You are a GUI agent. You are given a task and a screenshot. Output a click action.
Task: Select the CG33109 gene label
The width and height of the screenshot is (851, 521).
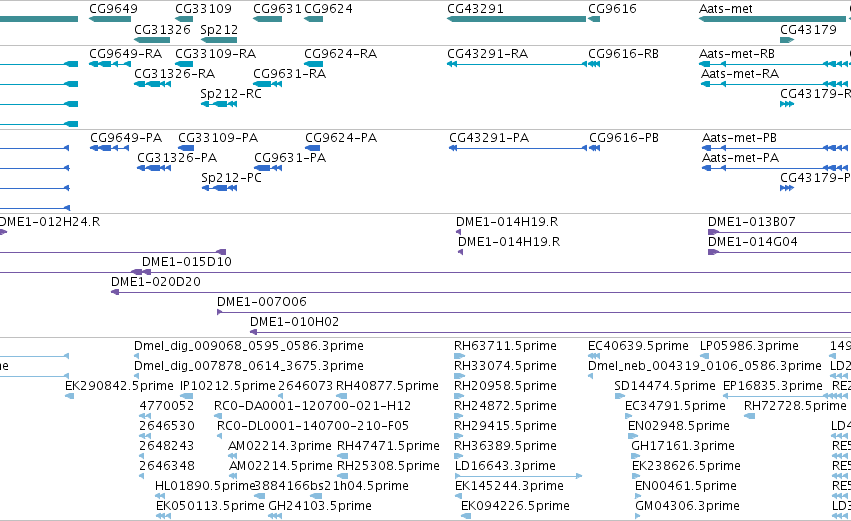tap(204, 9)
